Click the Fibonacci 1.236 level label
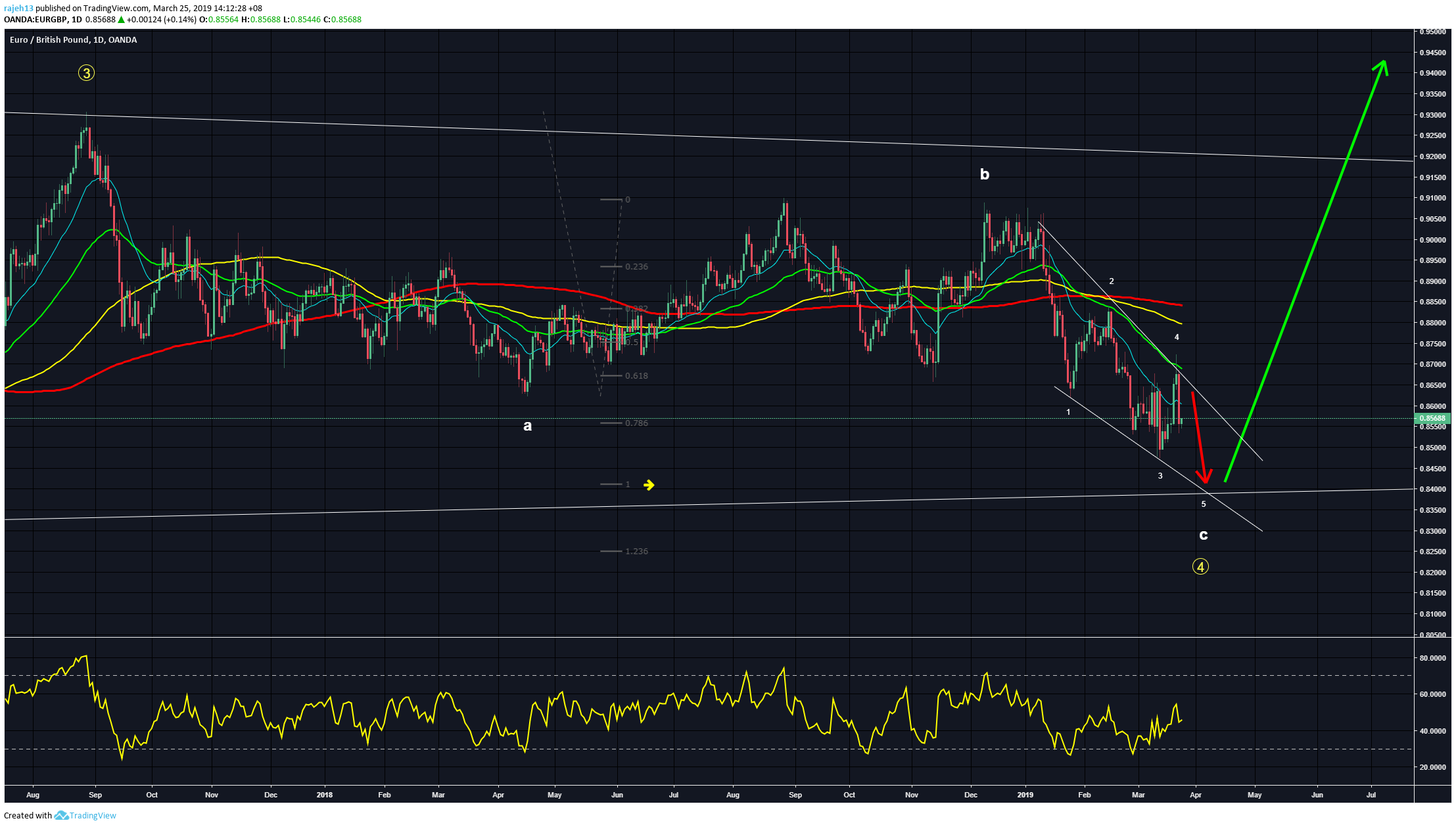 click(x=636, y=552)
